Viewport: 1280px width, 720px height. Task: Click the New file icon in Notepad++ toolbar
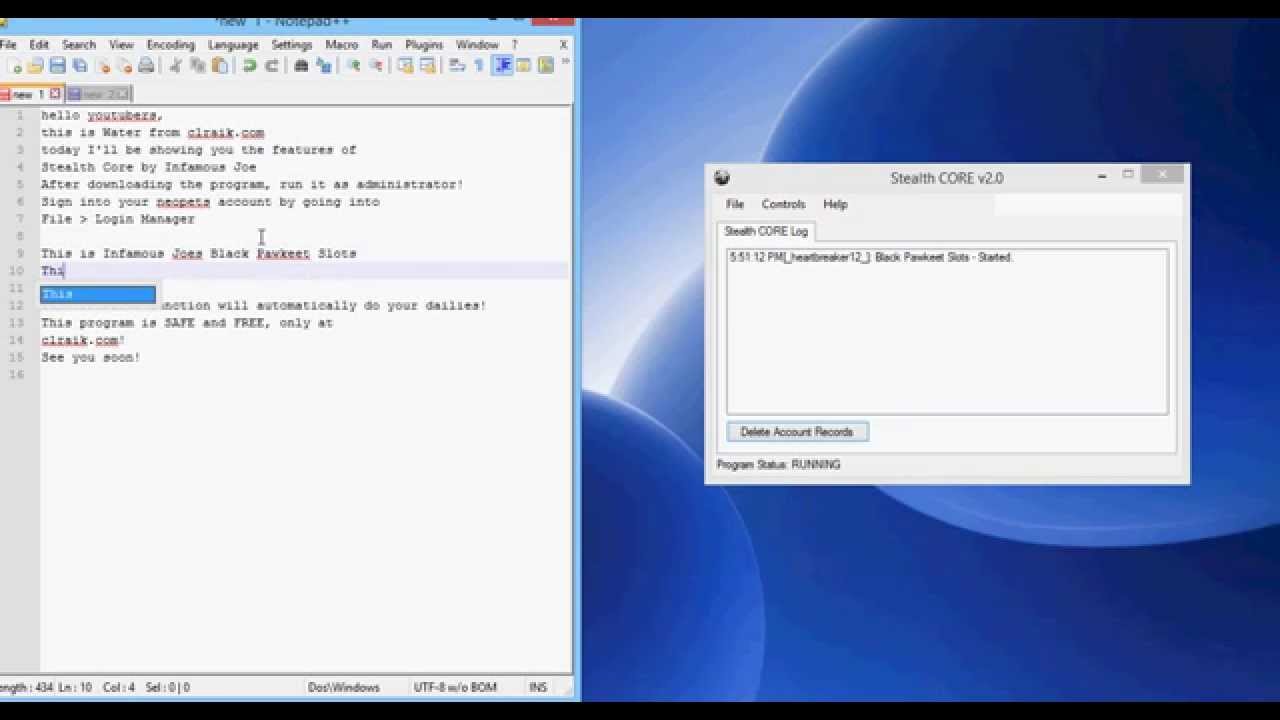14,66
